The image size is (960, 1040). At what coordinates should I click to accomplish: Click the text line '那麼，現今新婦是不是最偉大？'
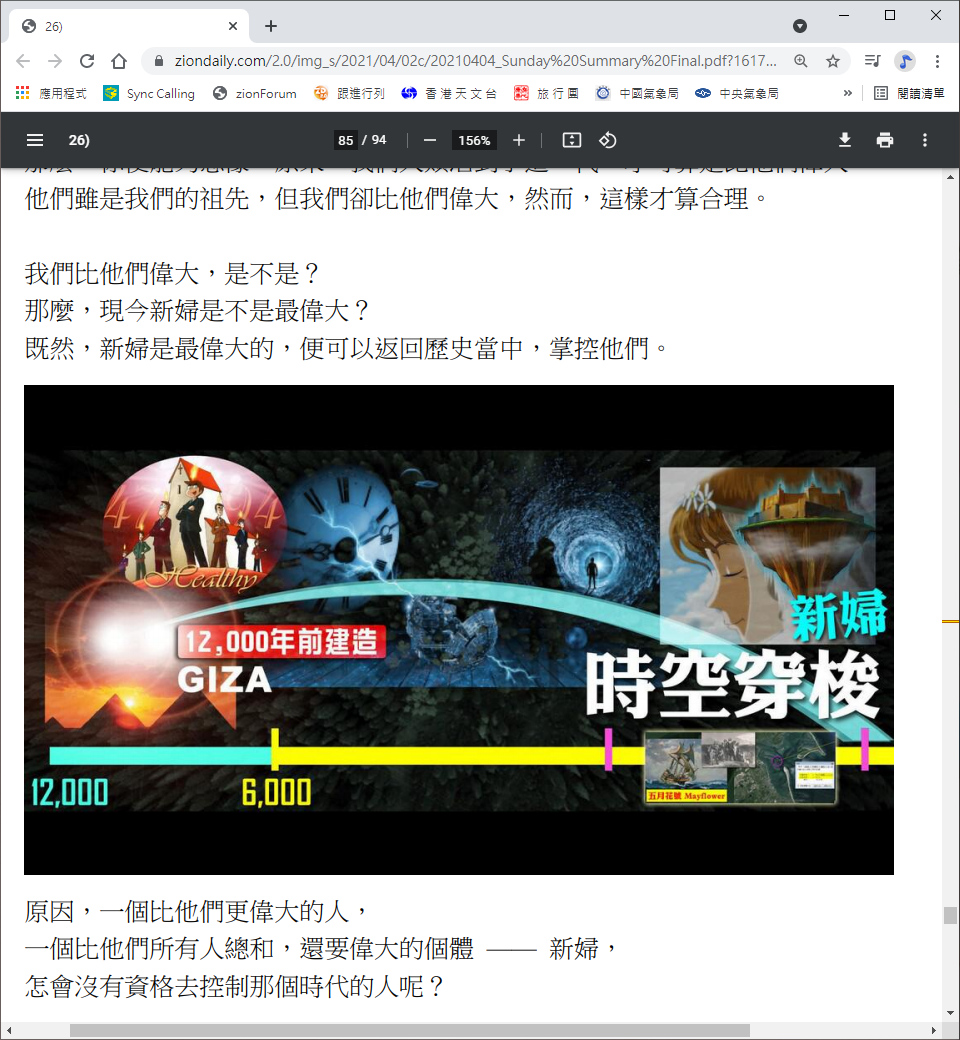(x=197, y=310)
